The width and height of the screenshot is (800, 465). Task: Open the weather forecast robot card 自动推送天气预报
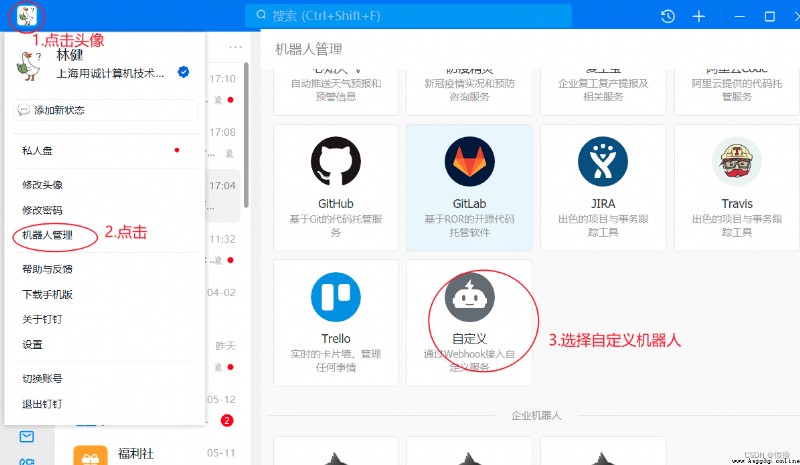coord(336,92)
